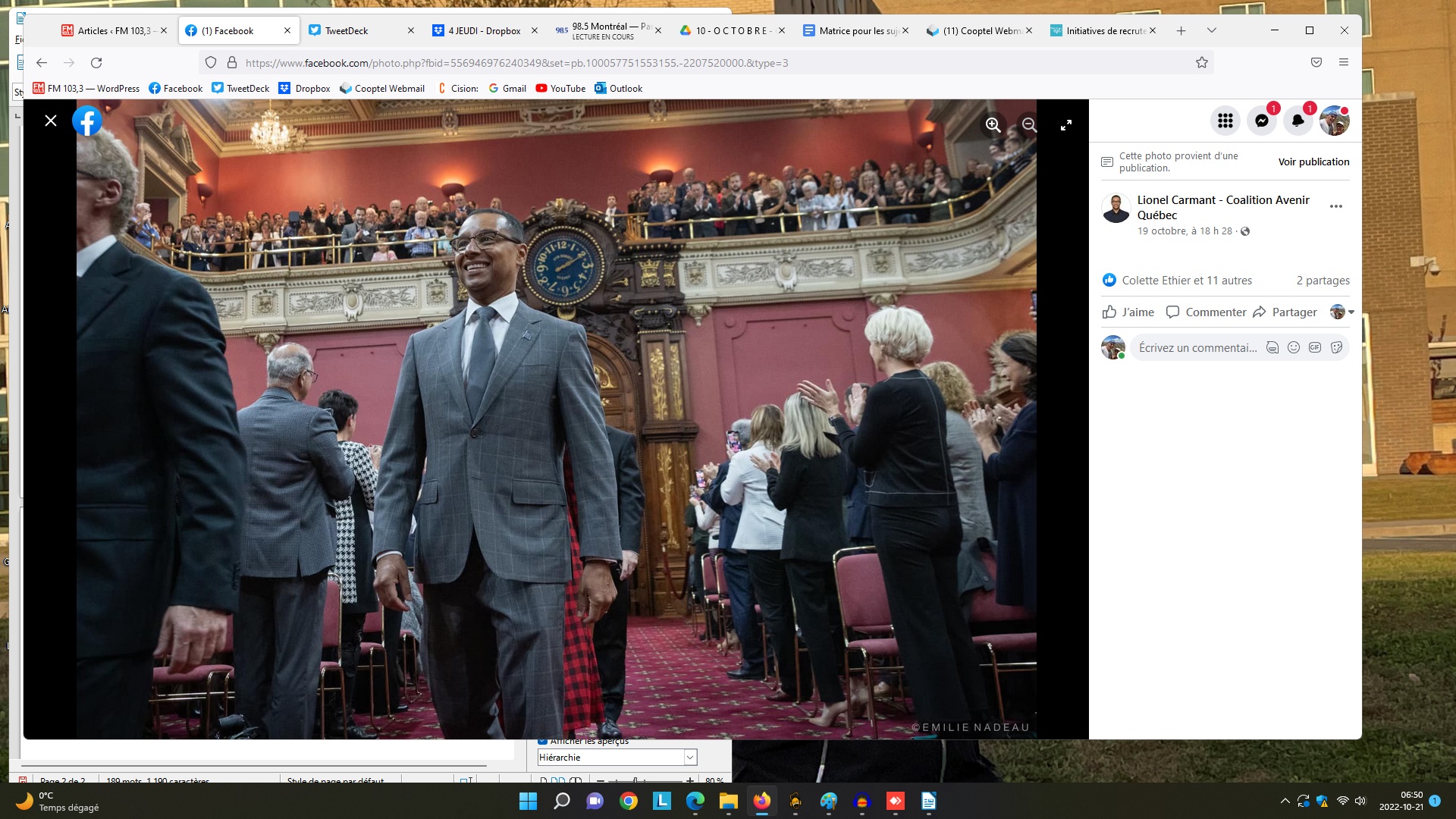Switch to the 4 JEUDI - Dropbox tab
Image resolution: width=1456 pixels, height=819 pixels.
pos(483,31)
